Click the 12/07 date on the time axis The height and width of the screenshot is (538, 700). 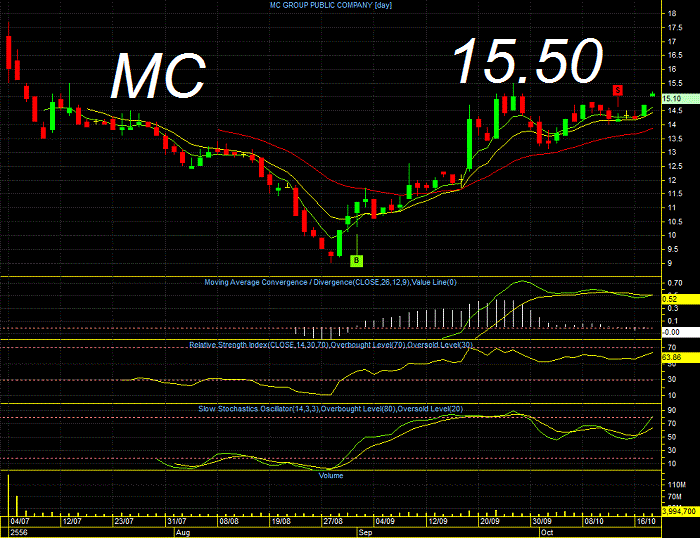coord(72,521)
